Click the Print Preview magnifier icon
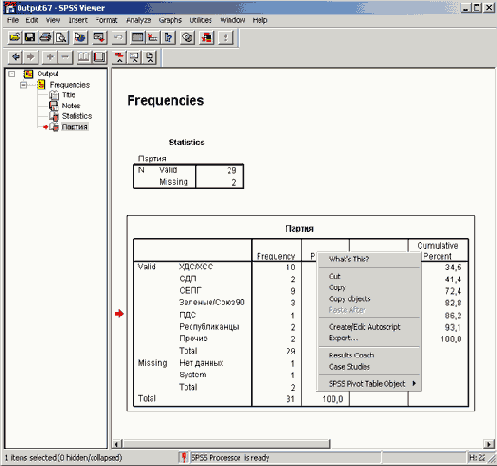497x466 pixels. pos(61,37)
